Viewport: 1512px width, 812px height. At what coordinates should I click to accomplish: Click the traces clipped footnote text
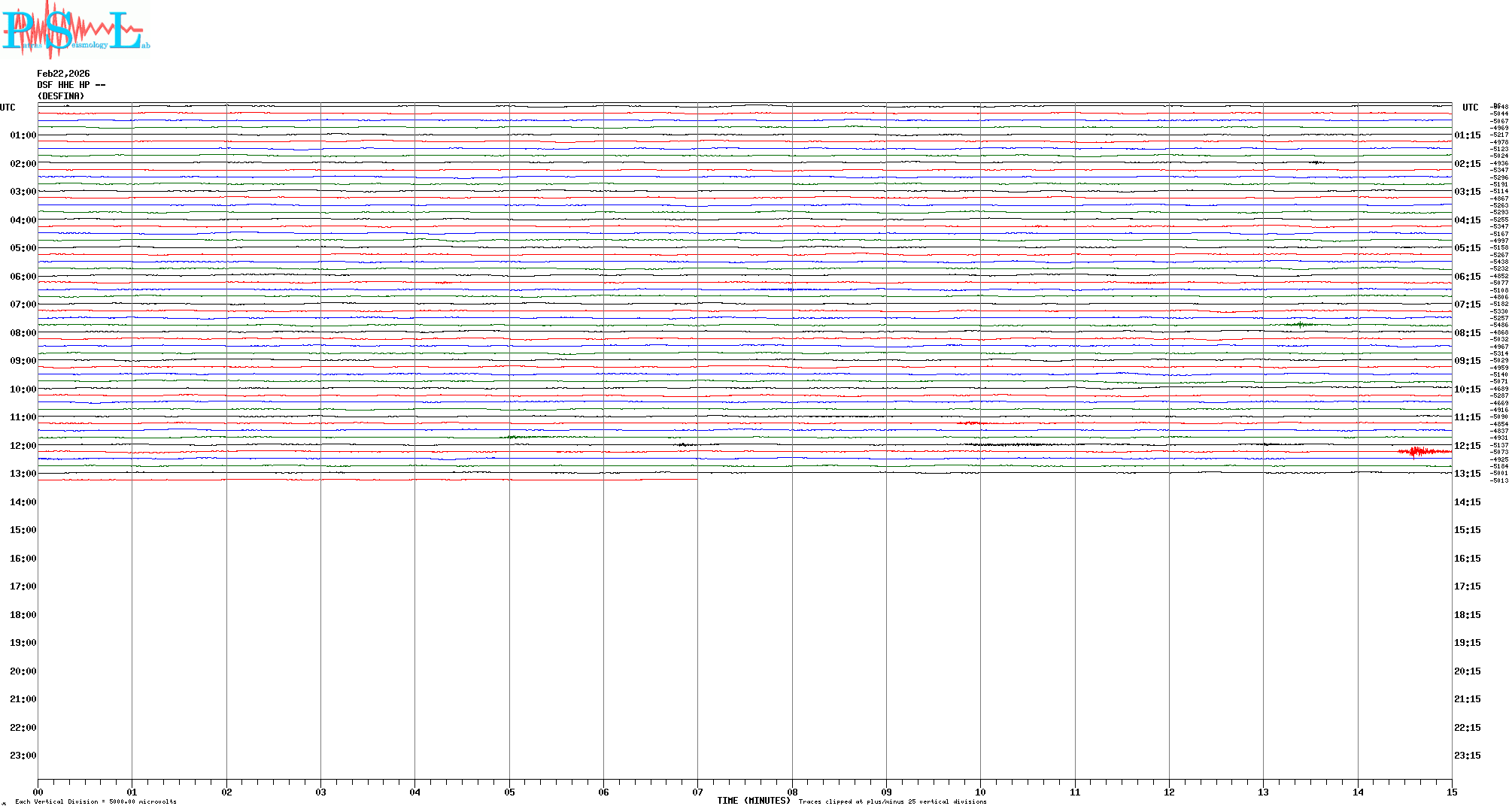point(892,801)
